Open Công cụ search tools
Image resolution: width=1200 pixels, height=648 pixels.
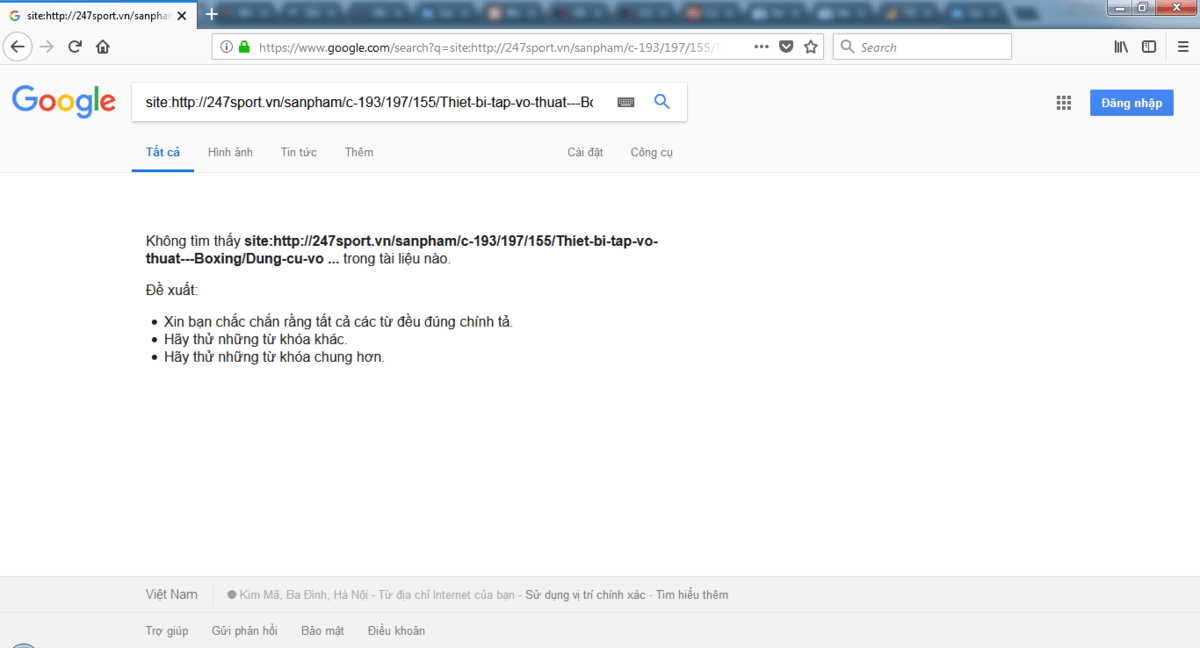point(652,152)
